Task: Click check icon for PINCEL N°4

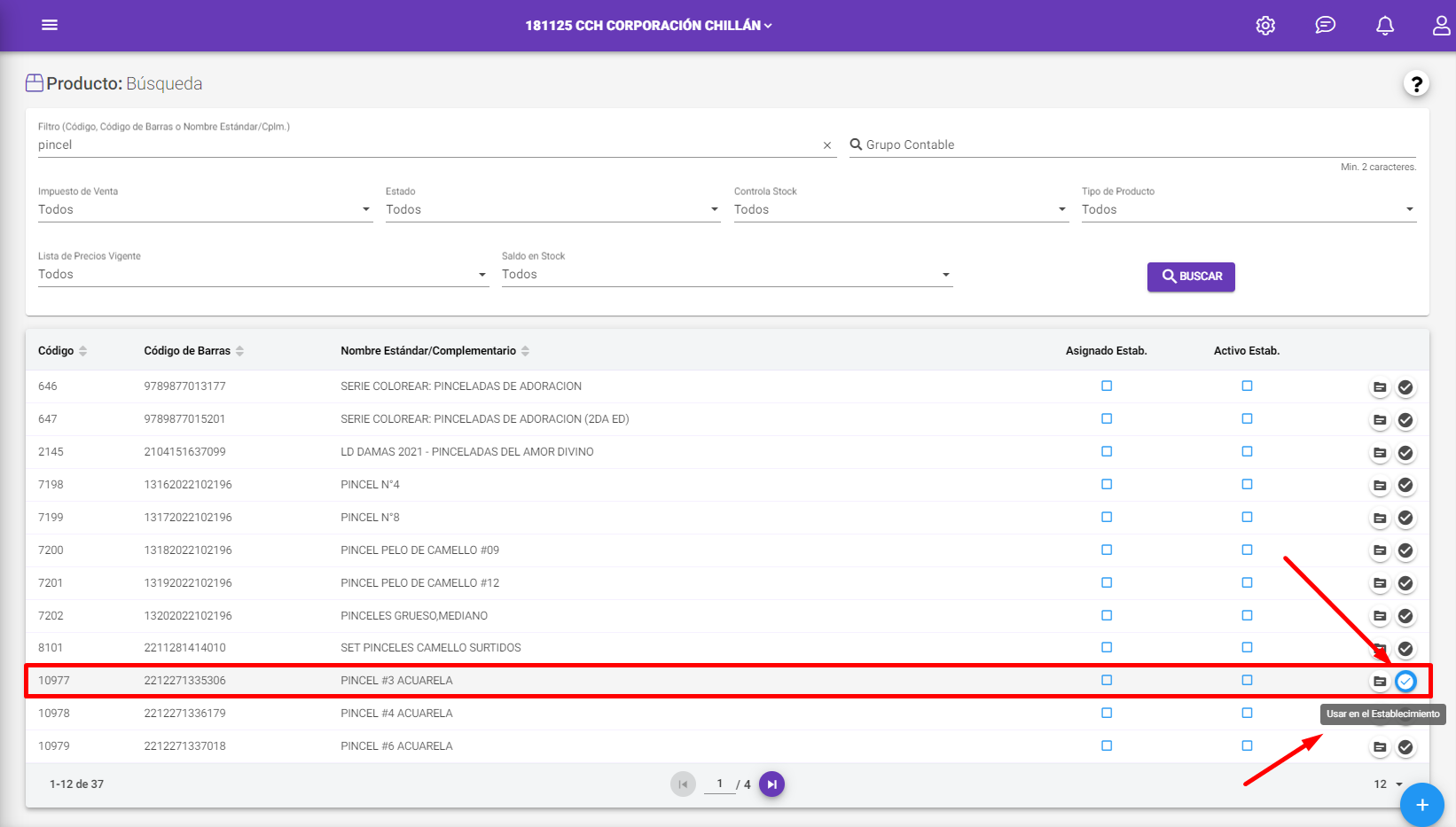Action: tap(1405, 486)
